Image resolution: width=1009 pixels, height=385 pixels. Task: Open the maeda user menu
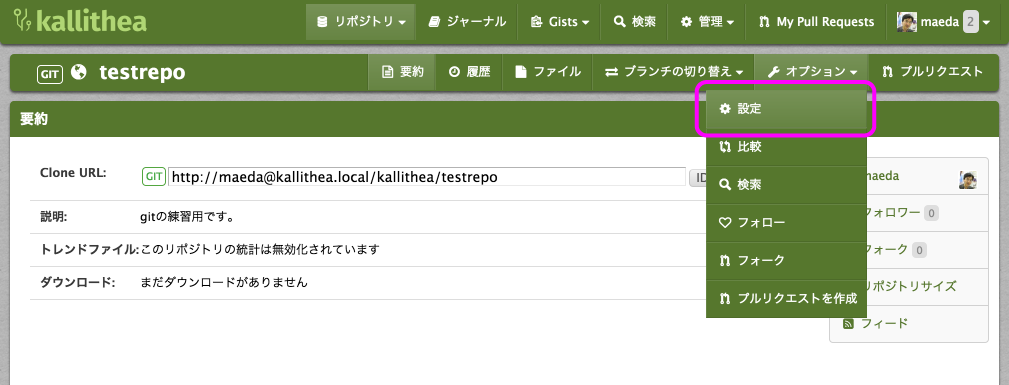tap(943, 22)
